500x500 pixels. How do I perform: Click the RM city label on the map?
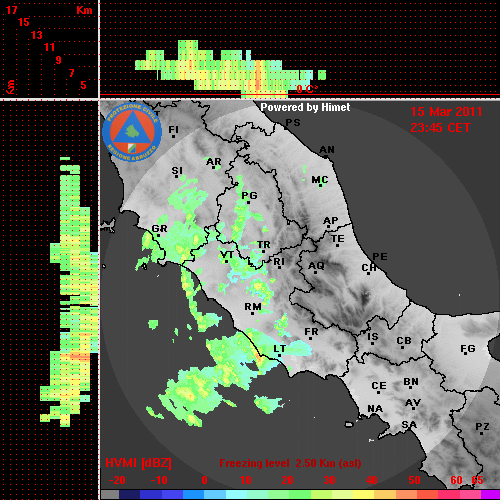[x=253, y=307]
